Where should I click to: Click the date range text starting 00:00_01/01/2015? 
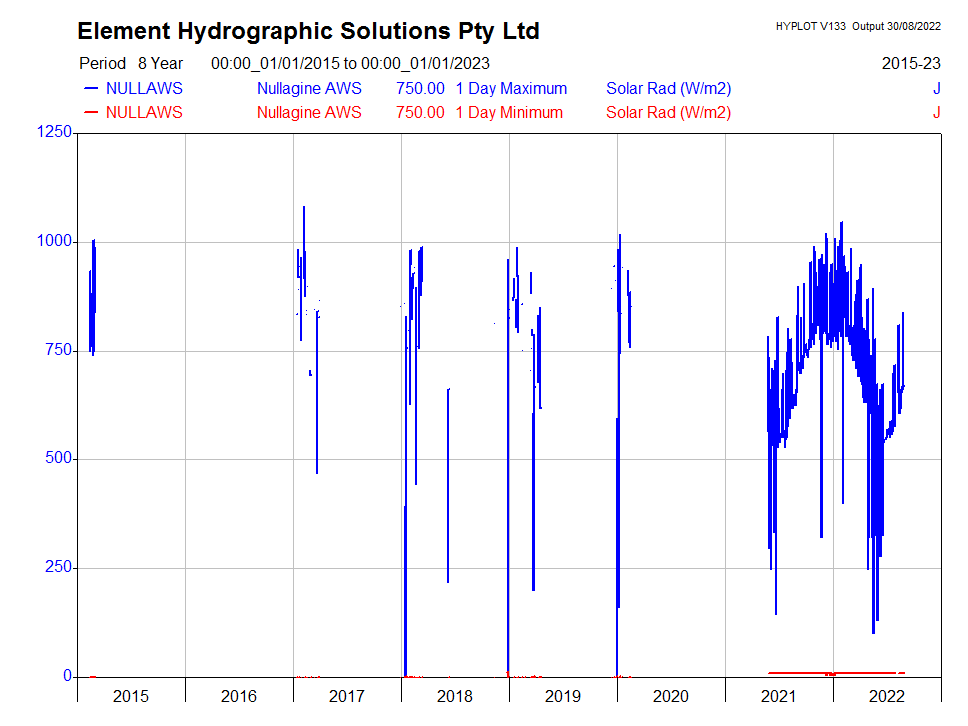350,64
